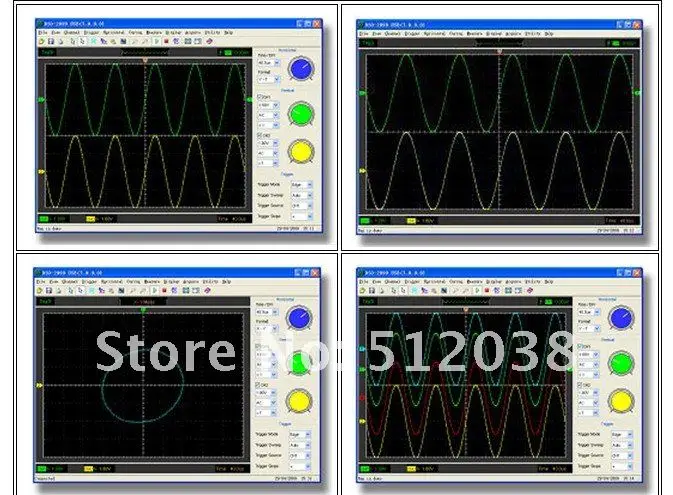The height and width of the screenshot is (495, 673).
Task: Click the Save disk icon in bottom-left window
Action: click(x=49, y=291)
